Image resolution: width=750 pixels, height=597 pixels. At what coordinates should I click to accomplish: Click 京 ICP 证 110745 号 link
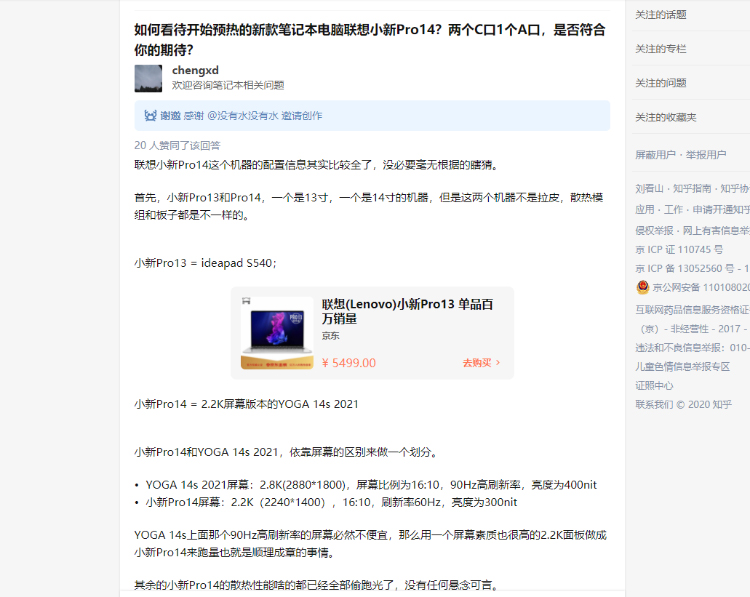(x=679, y=250)
